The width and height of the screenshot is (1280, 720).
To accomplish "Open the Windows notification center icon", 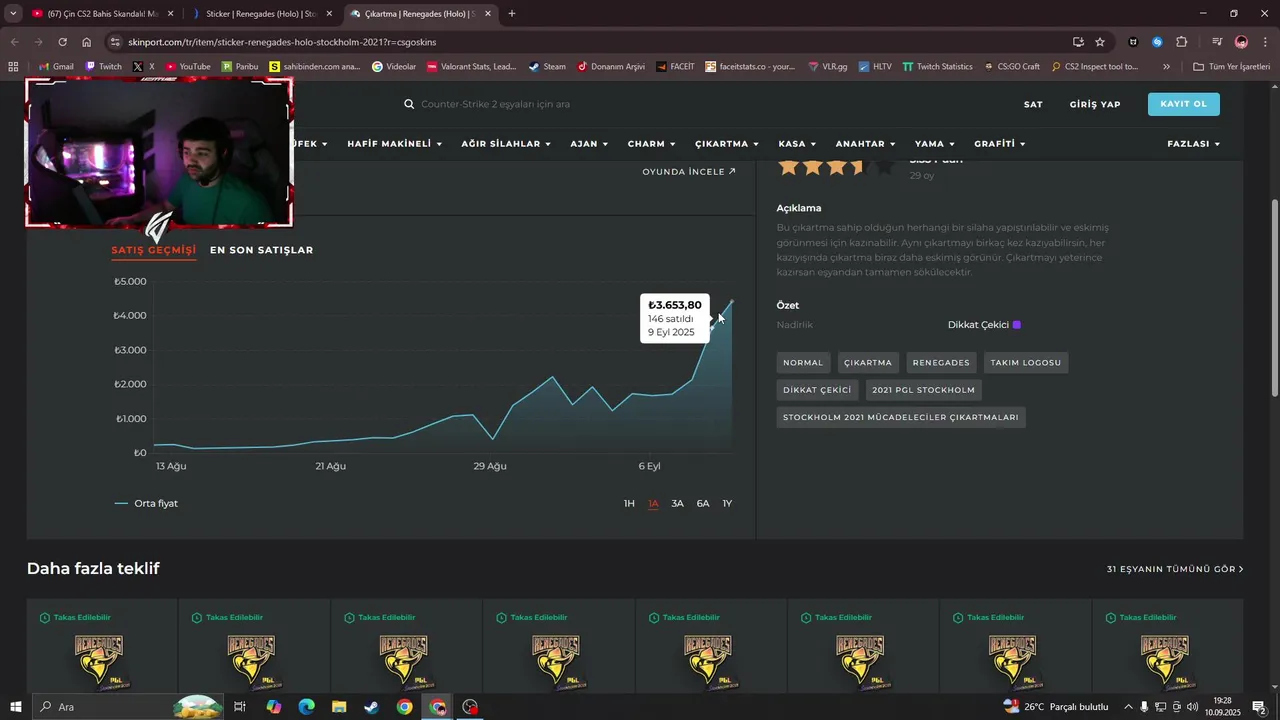I will click(1259, 707).
